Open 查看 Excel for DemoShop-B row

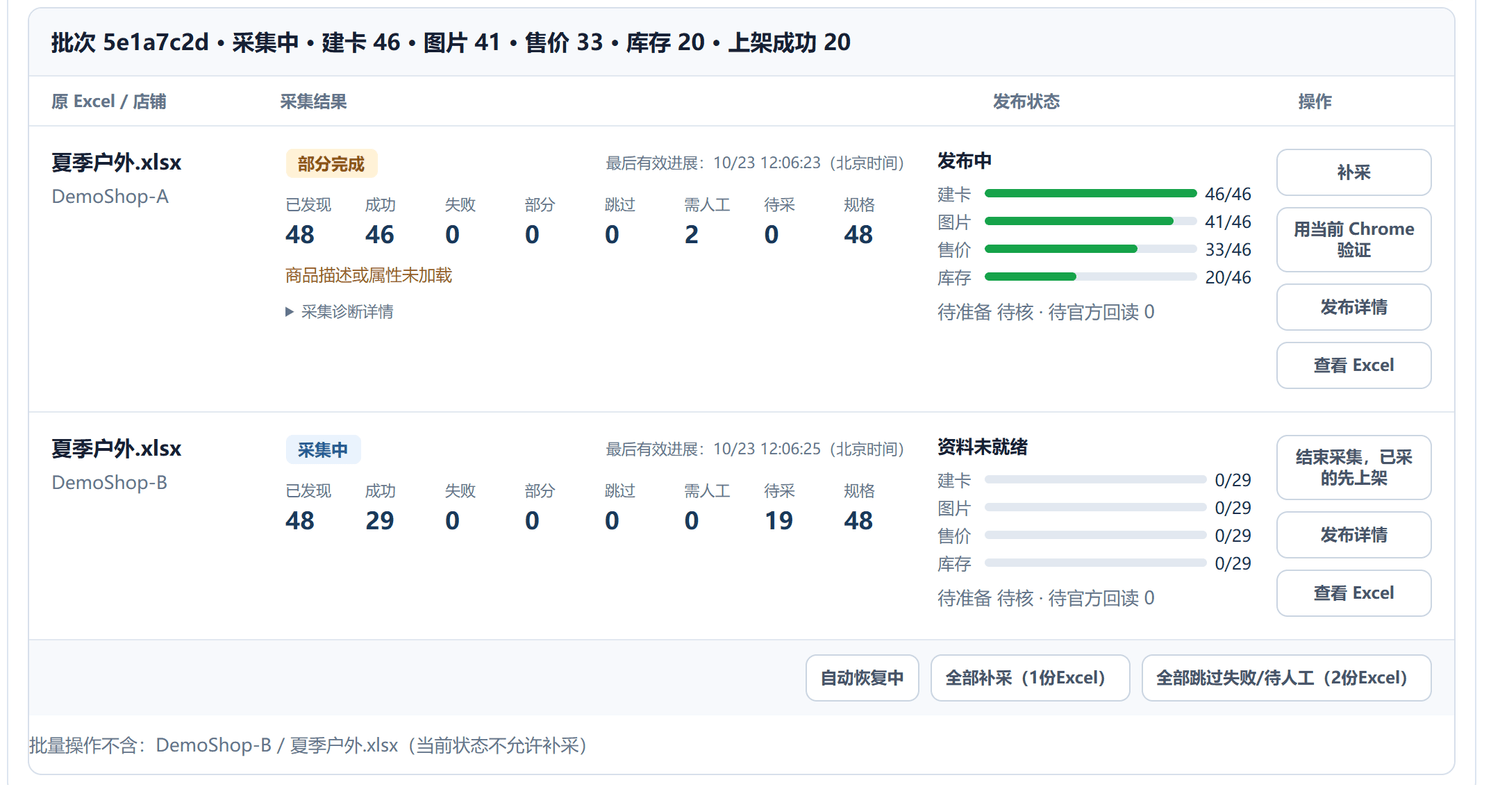click(x=1354, y=593)
